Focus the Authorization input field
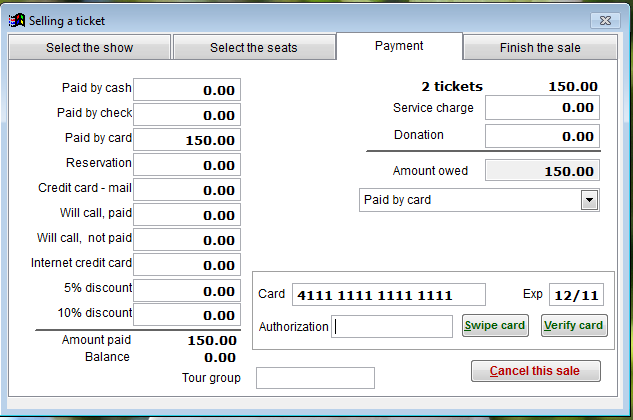This screenshot has height=420, width=633. pos(393,327)
